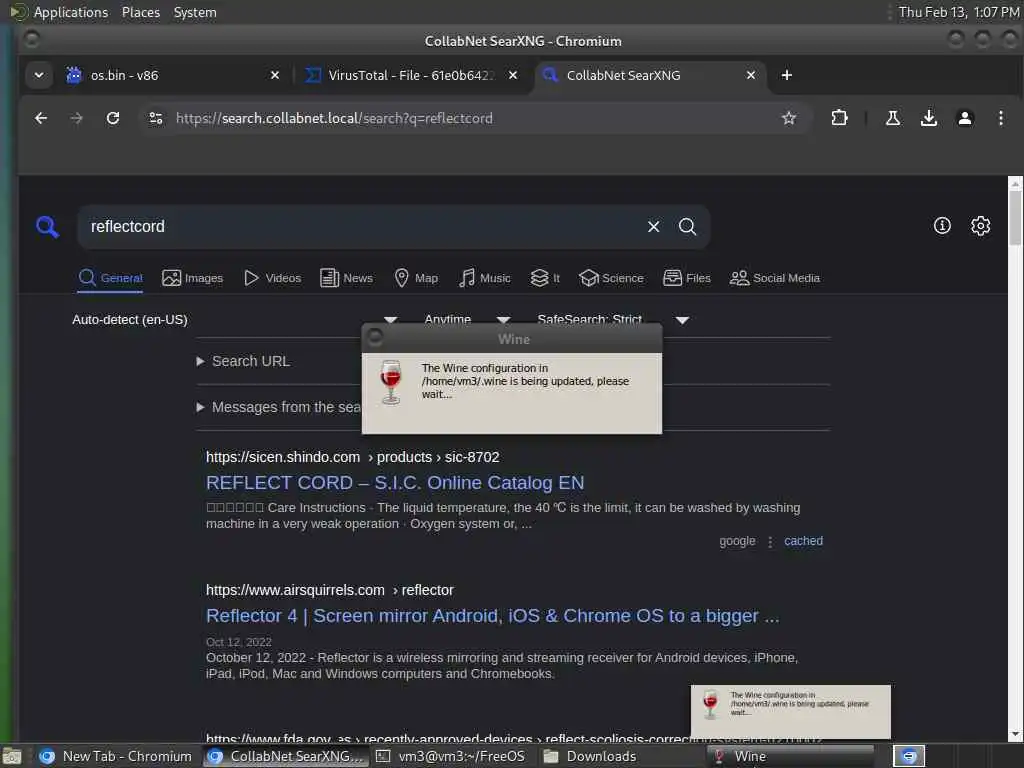Click workspace switcher in bottom panel
Viewport: 1024px width, 768px height.
click(909, 756)
